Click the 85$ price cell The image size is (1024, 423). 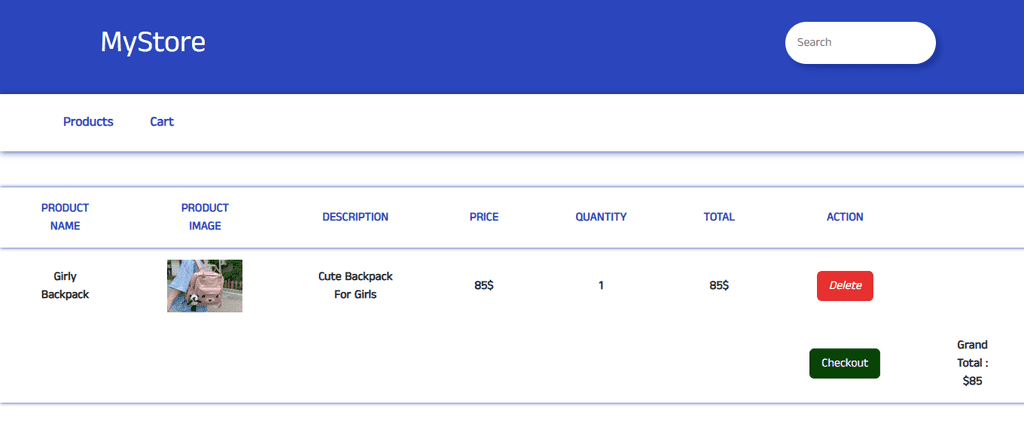484,285
